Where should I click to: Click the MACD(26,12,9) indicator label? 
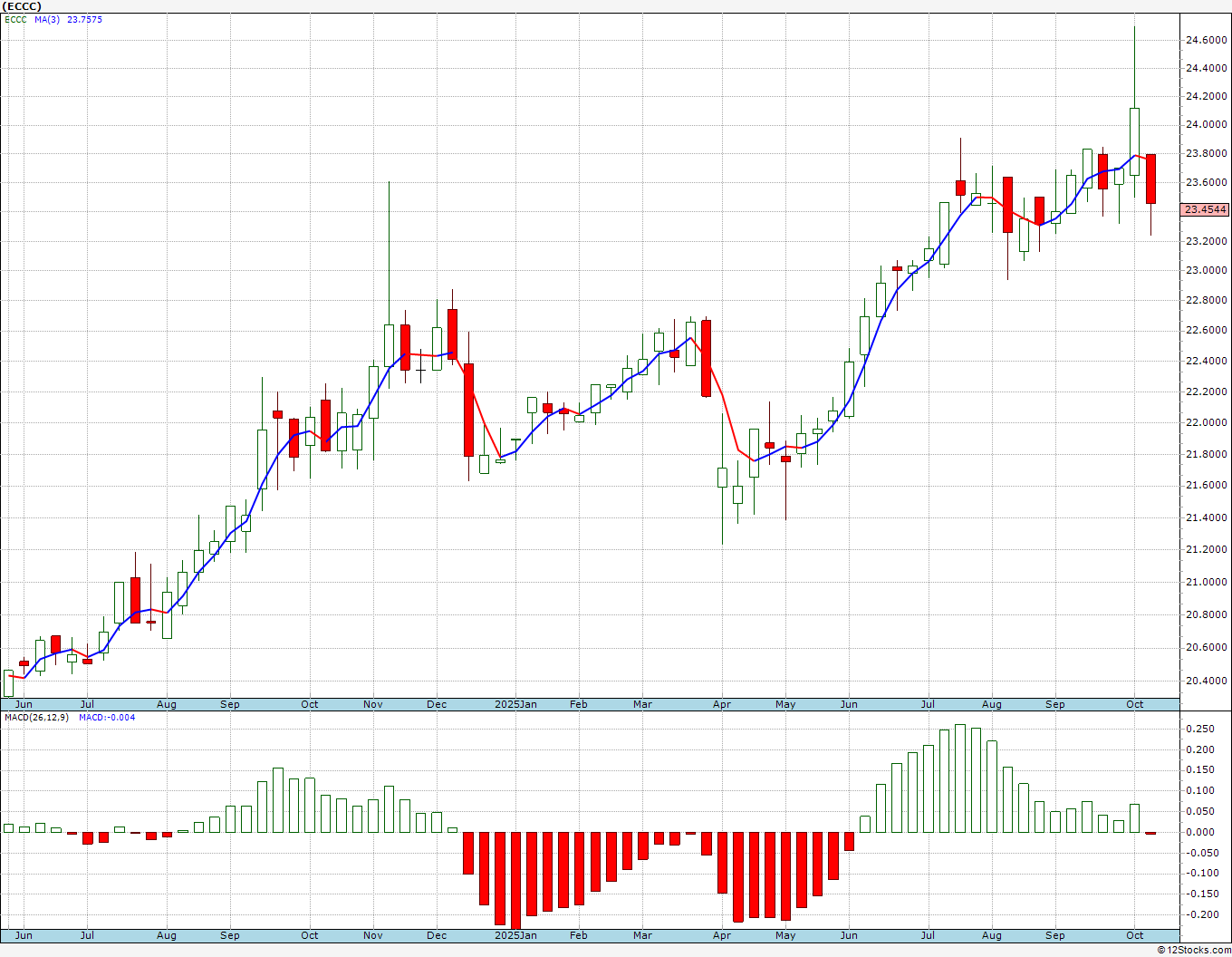(x=35, y=718)
